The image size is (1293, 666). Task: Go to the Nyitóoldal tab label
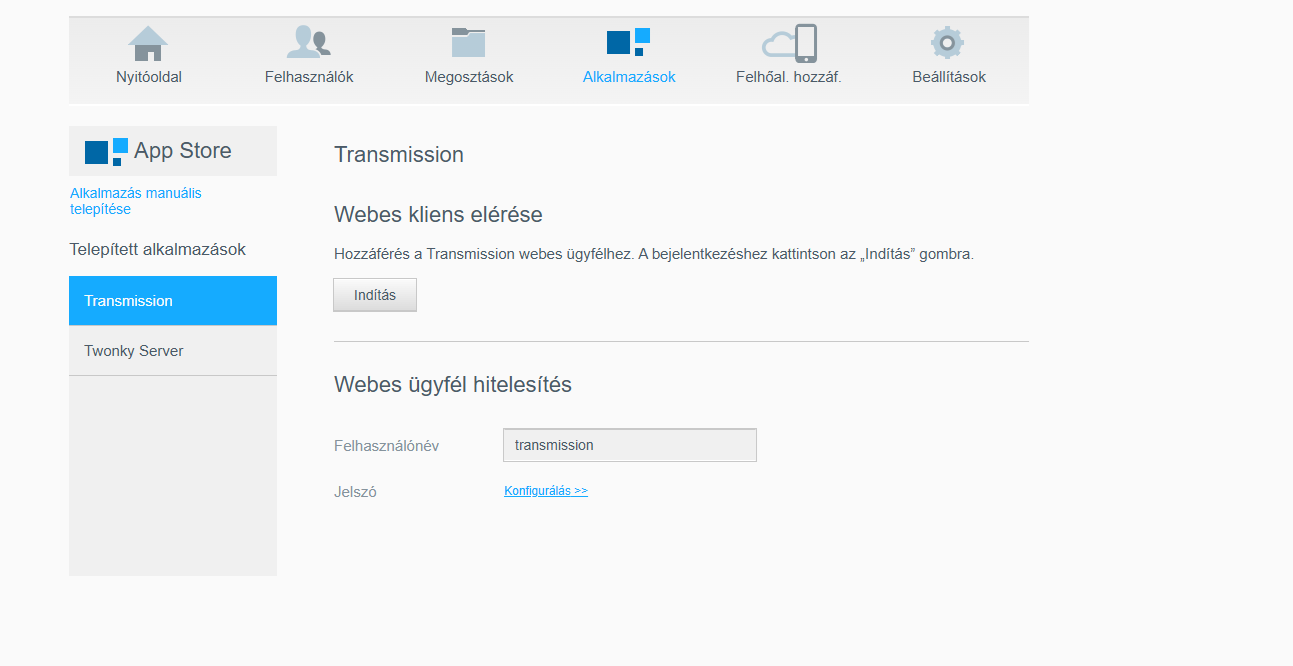coord(149,77)
